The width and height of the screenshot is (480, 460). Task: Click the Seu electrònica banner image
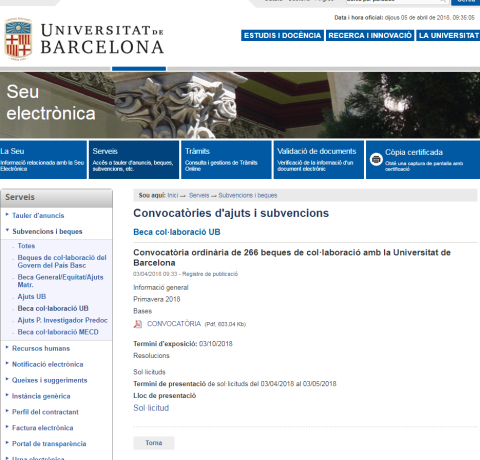pos(240,105)
